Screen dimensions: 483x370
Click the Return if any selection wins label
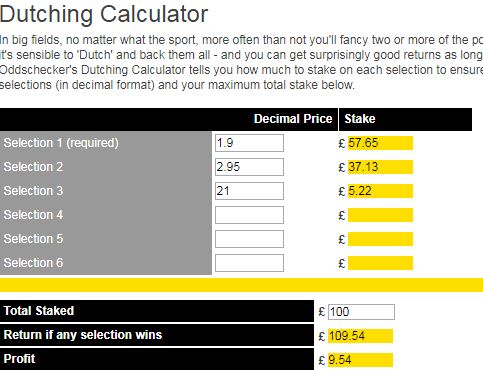(x=83, y=335)
